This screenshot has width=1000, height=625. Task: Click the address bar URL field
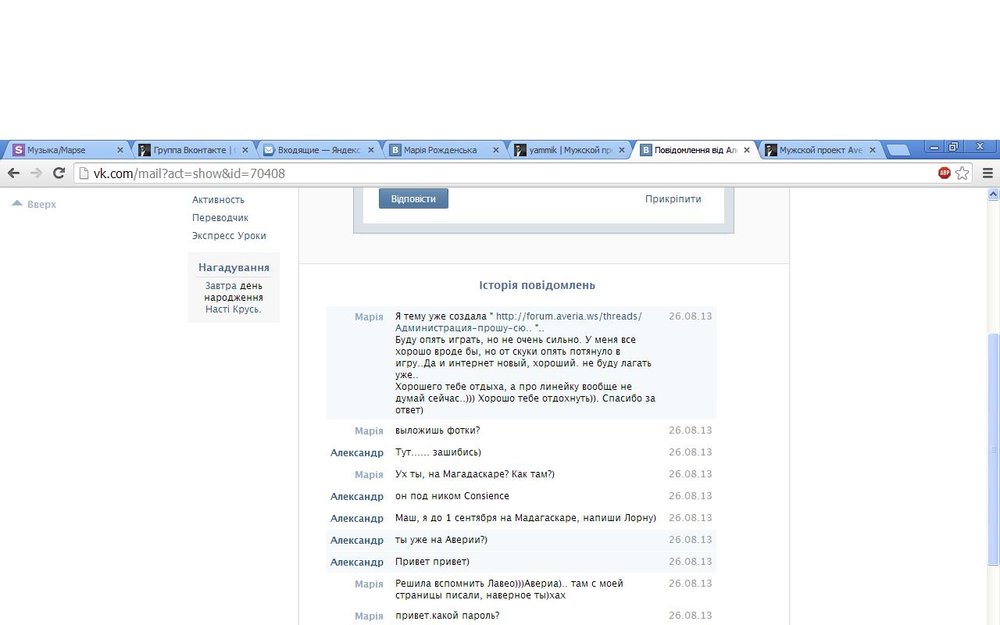tap(500, 173)
